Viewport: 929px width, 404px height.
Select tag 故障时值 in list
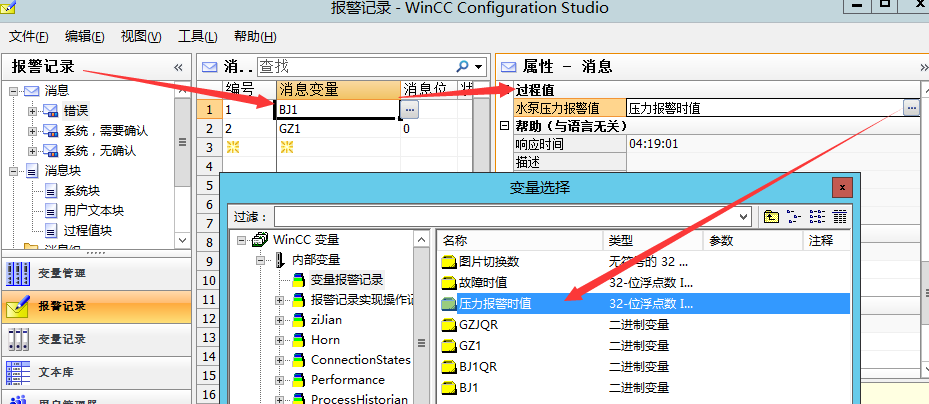[483, 283]
